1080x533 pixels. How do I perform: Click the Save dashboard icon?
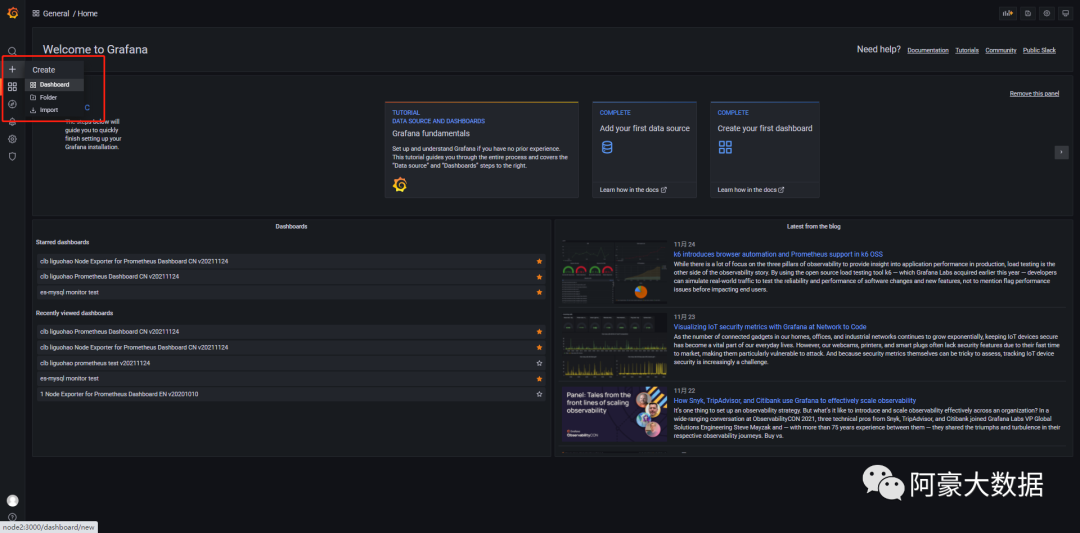click(1028, 13)
